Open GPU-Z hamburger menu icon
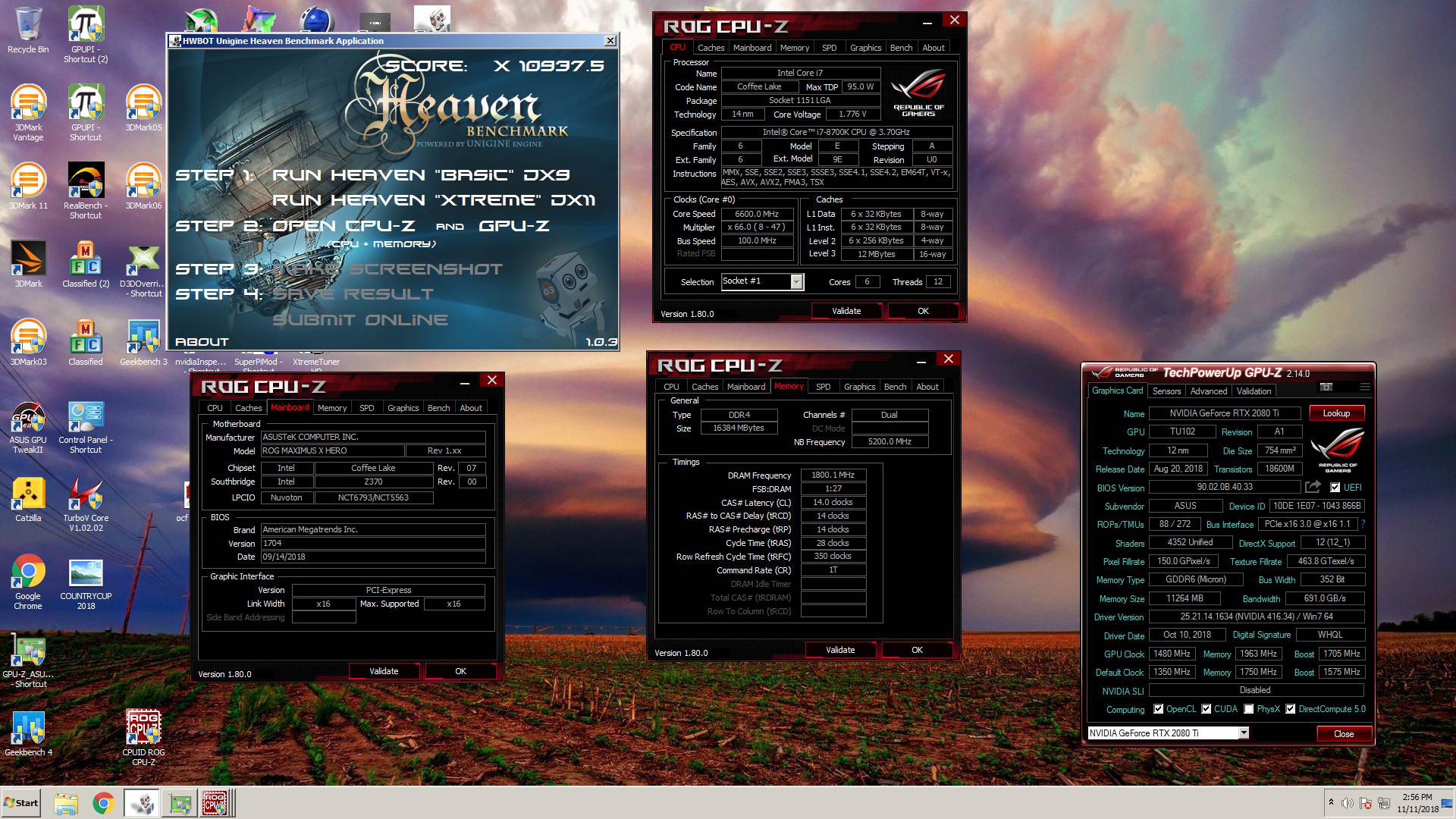The height and width of the screenshot is (819, 1456). click(1365, 387)
